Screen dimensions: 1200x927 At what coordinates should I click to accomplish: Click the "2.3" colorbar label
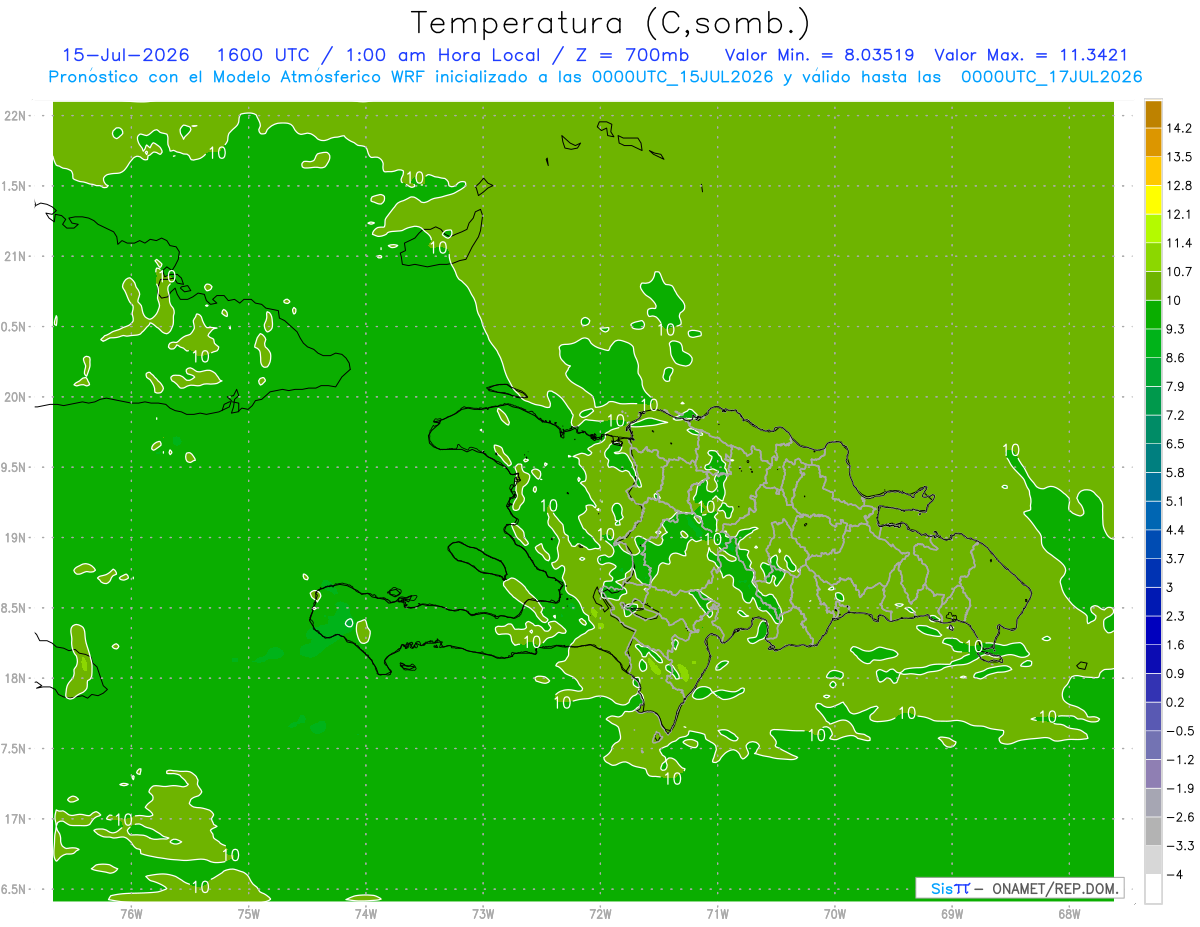coord(1175,616)
